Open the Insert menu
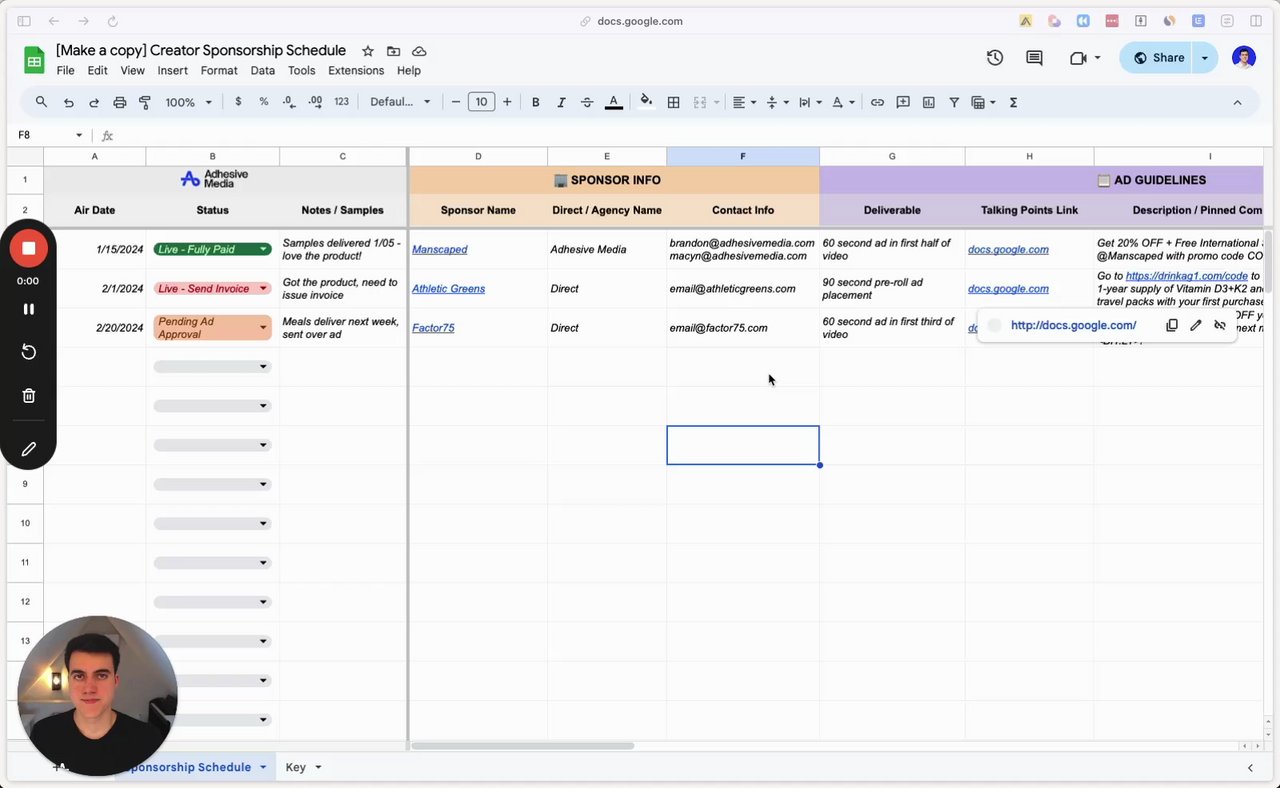The image size is (1280, 788). pyautogui.click(x=172, y=71)
